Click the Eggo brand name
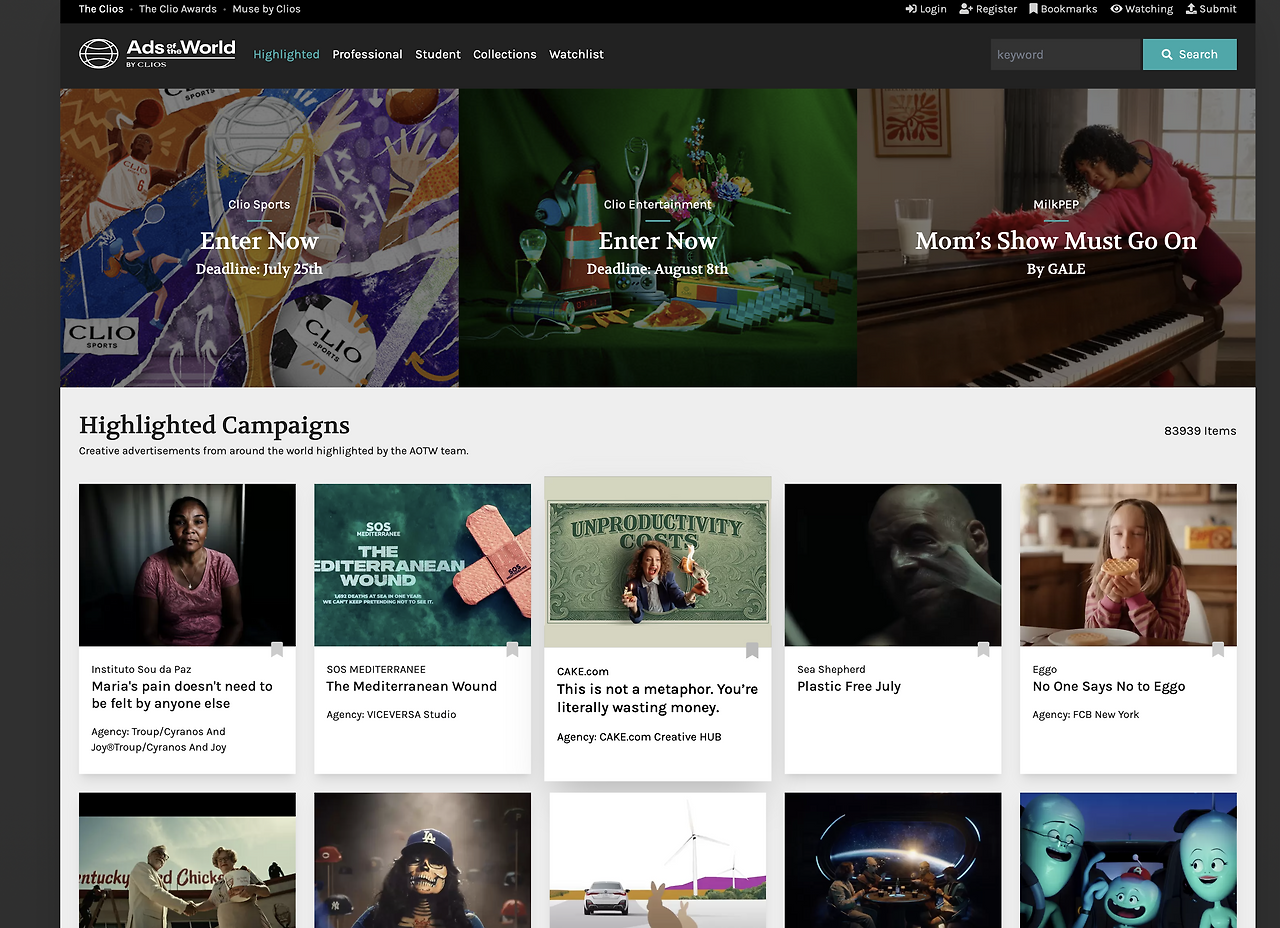Screen dimensions: 1280x928 point(1045,669)
